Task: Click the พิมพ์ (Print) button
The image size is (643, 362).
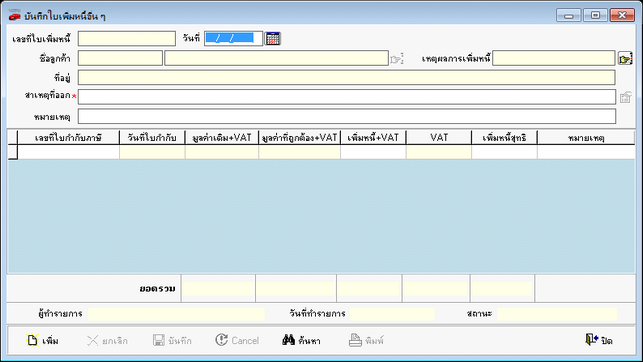Action: tap(366, 340)
